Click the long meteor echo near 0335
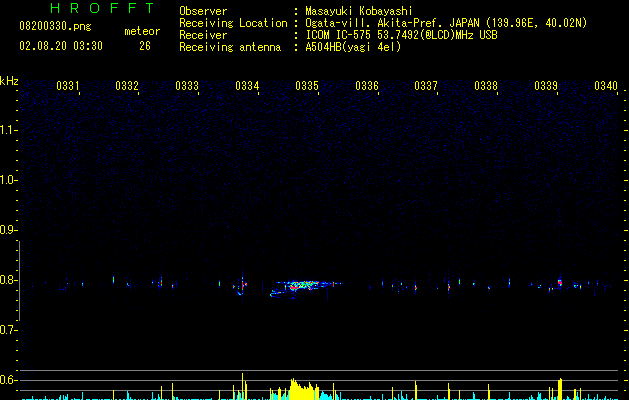The width and height of the screenshot is (629, 400). 305,288
